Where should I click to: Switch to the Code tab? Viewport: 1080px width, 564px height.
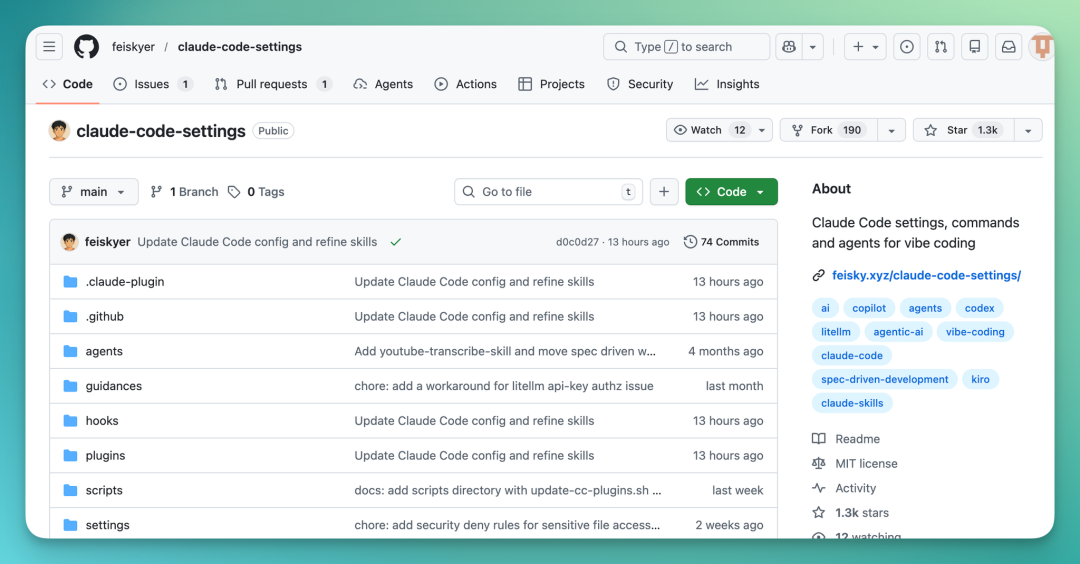[68, 84]
